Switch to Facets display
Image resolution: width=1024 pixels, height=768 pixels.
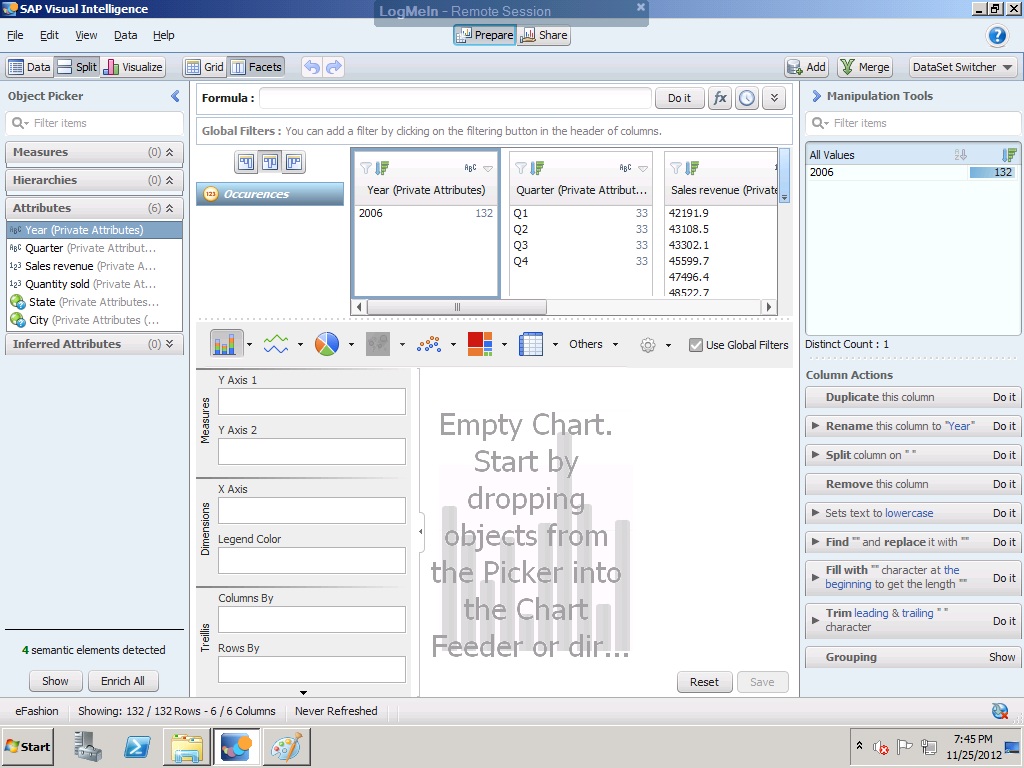(x=257, y=67)
